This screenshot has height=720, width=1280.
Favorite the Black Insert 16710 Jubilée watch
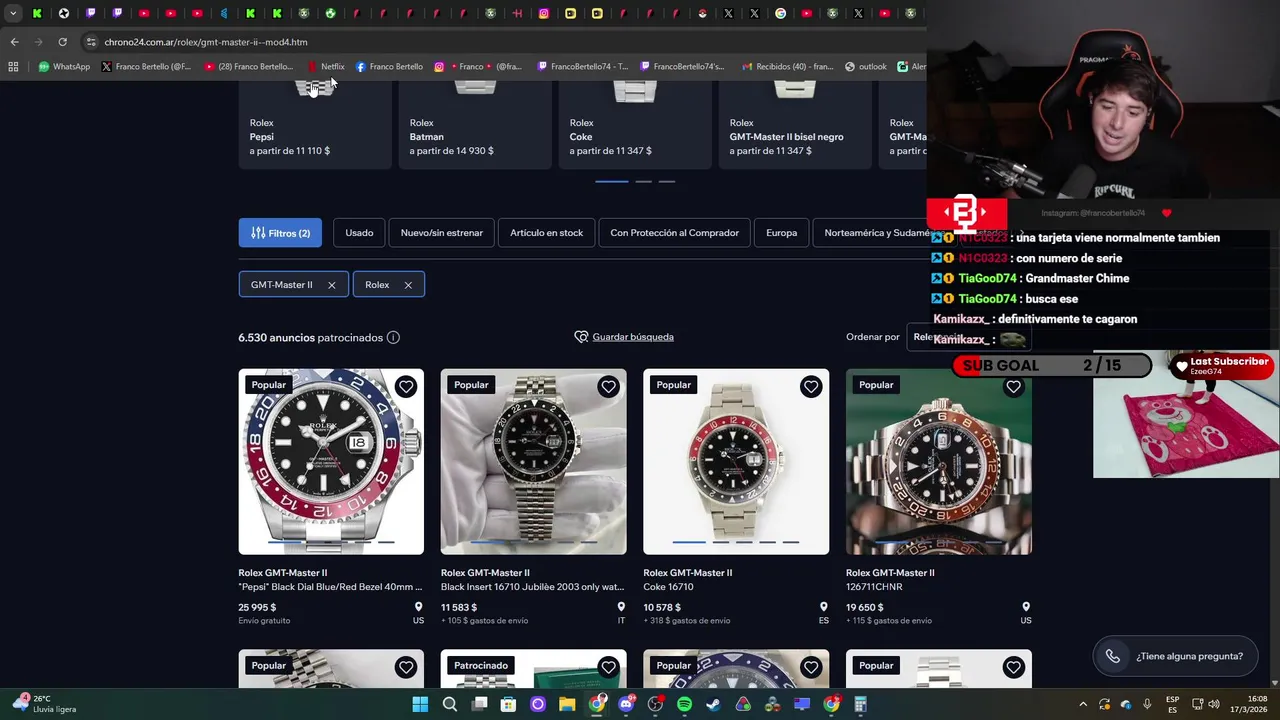[608, 387]
